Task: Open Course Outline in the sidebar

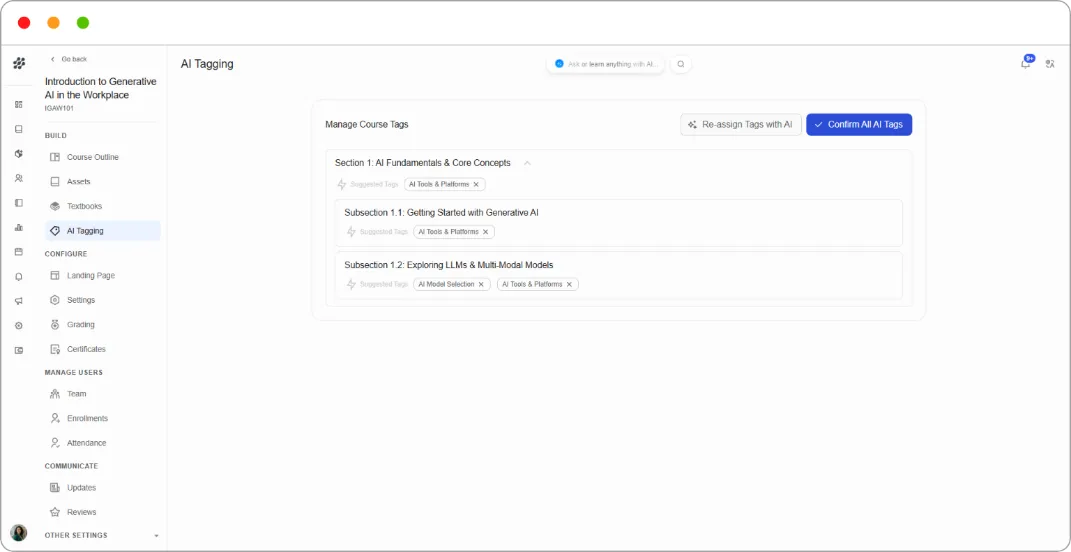Action: coord(102,157)
